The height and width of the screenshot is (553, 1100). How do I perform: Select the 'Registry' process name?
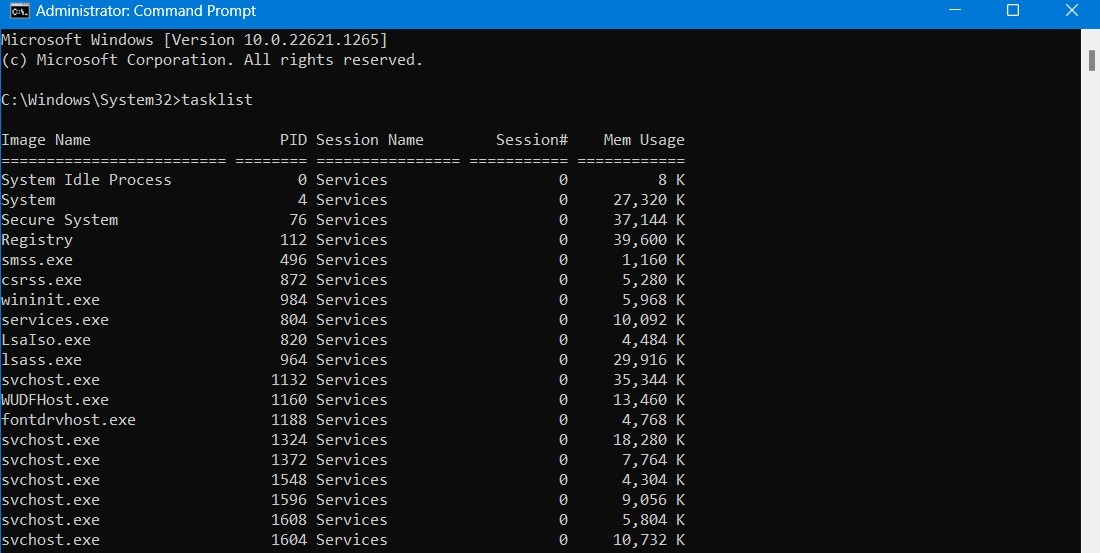pyautogui.click(x=36, y=240)
